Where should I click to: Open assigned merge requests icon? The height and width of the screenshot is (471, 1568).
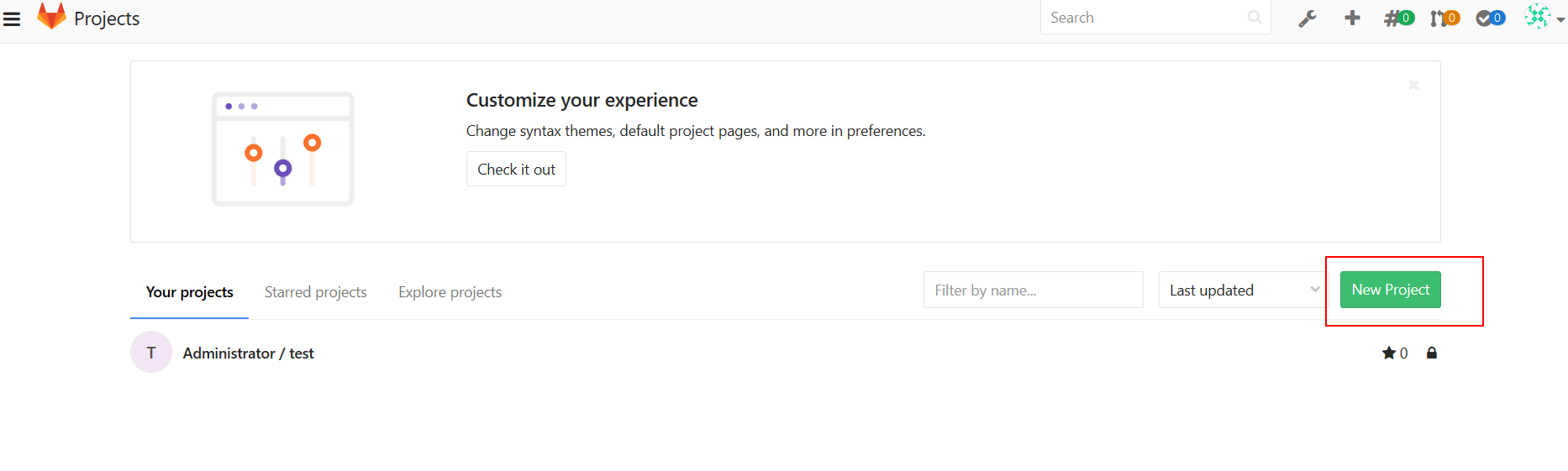pyautogui.click(x=1444, y=18)
